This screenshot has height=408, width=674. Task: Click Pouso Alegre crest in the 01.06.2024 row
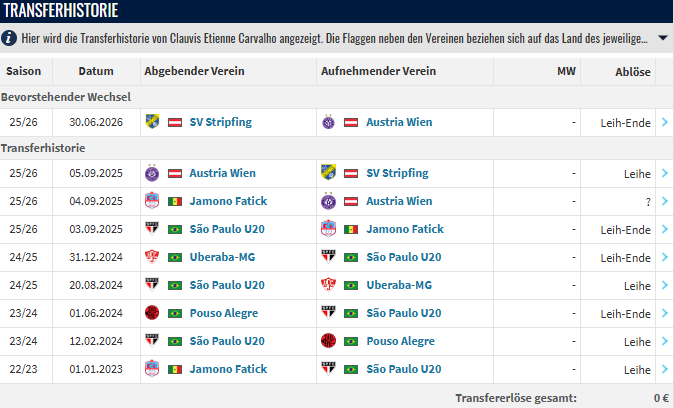[152, 313]
